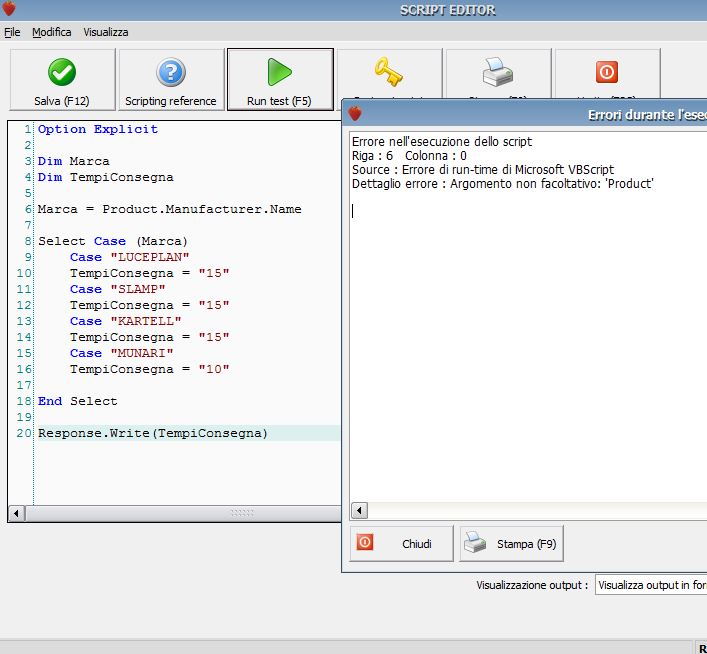Click line 16 TempiConsegna = "10"
Image resolution: width=707 pixels, height=654 pixels.
150,369
